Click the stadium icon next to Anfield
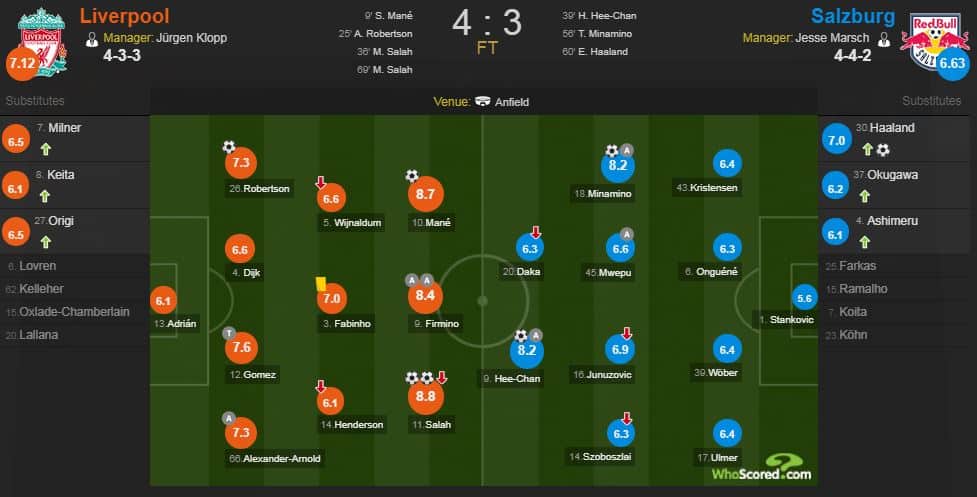The width and height of the screenshot is (977, 497). [483, 102]
